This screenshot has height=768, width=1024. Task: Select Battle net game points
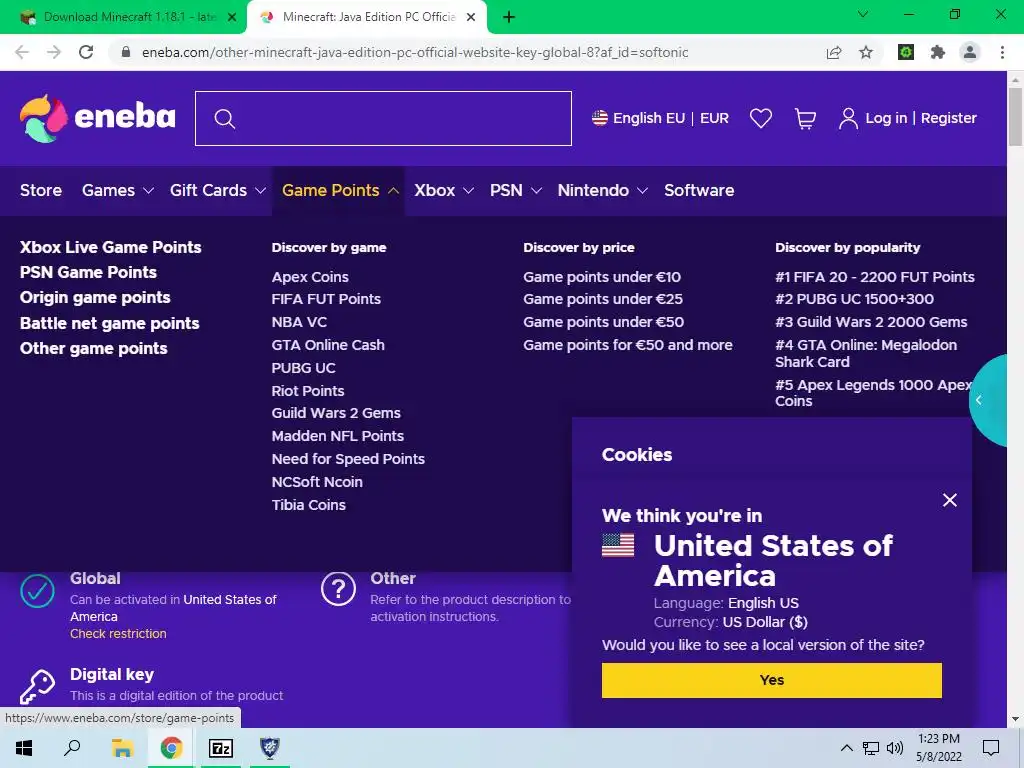(109, 323)
